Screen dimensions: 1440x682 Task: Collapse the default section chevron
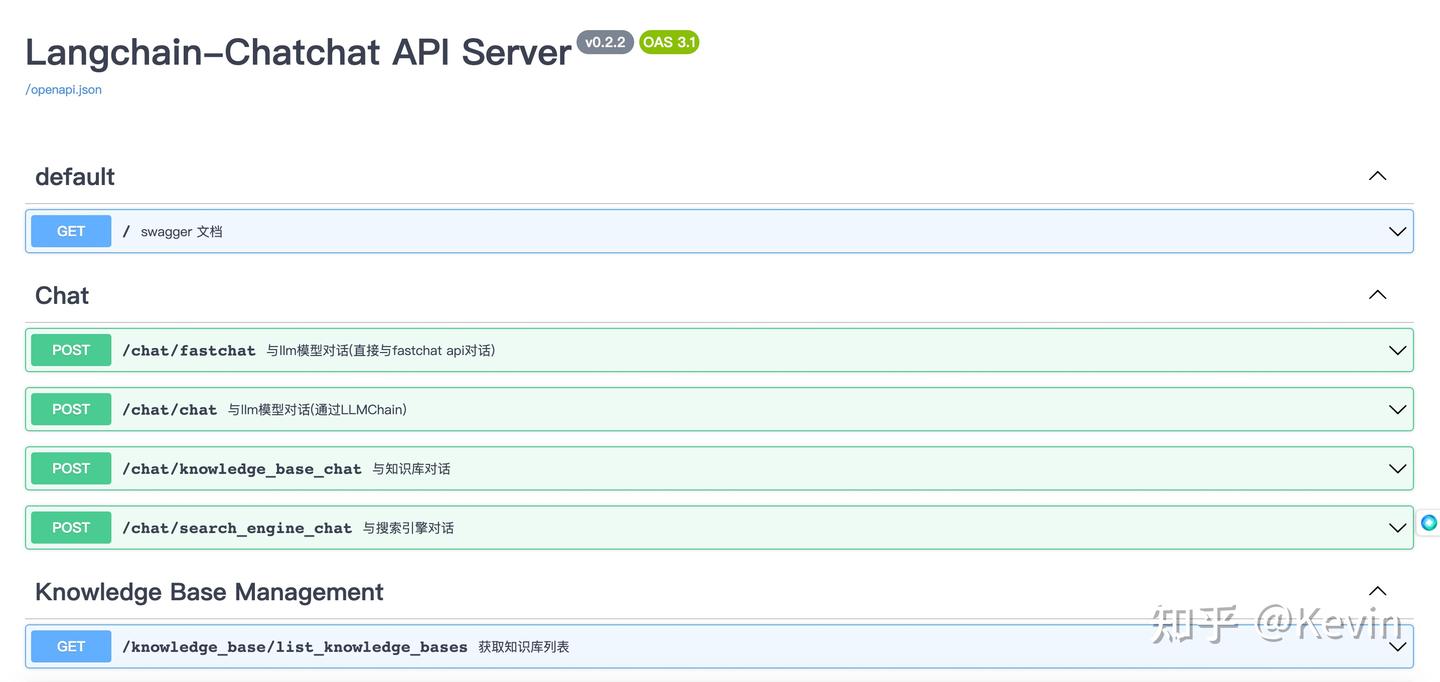[1377, 176]
